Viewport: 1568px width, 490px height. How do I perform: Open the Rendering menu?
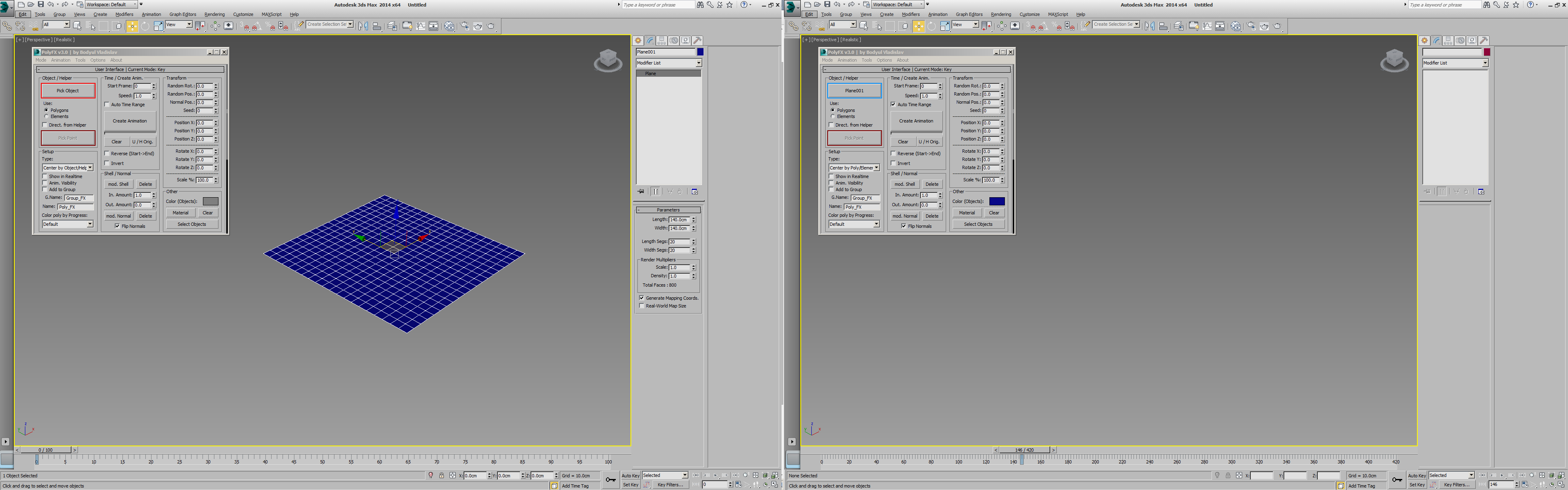(214, 14)
